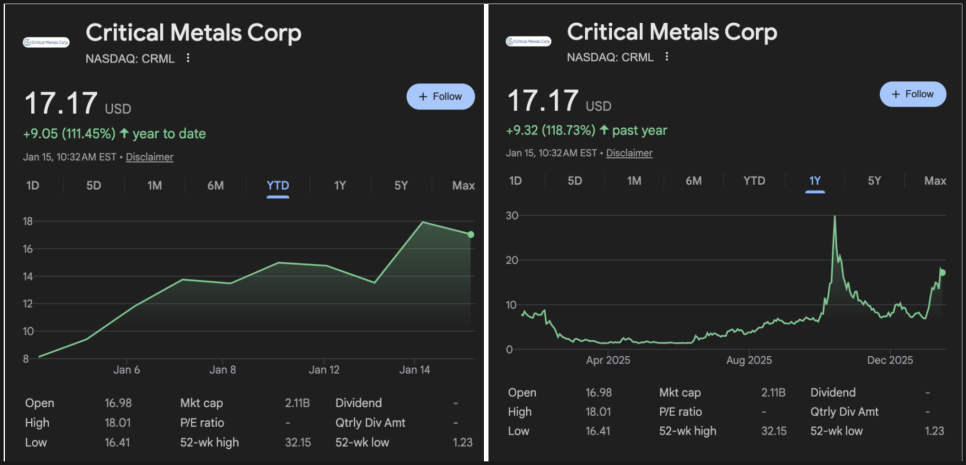The image size is (966, 465).
Task: Choose the 1M range in the year-to-date panel
Action: [x=154, y=185]
